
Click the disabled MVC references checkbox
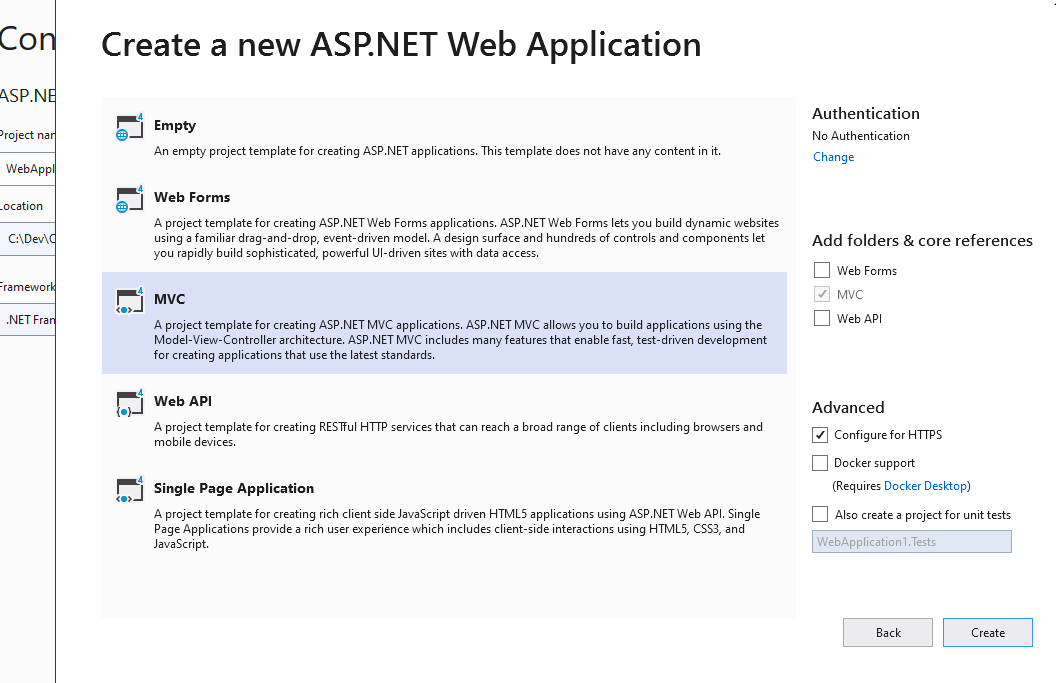pyautogui.click(x=822, y=294)
